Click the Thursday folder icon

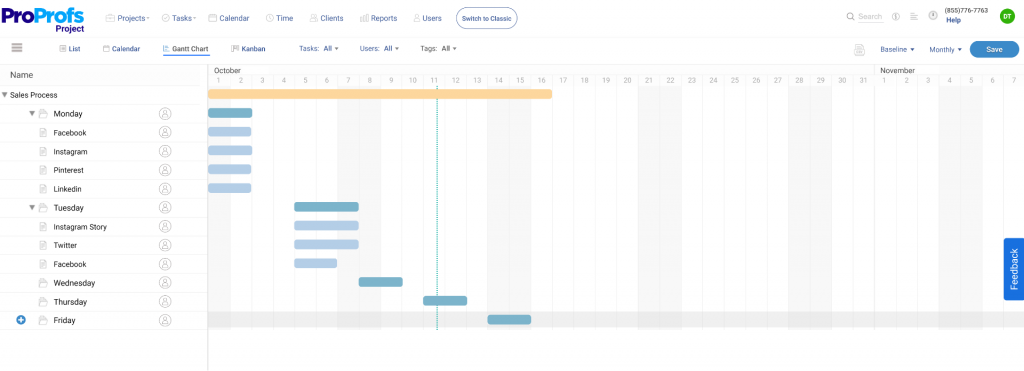pyautogui.click(x=43, y=302)
